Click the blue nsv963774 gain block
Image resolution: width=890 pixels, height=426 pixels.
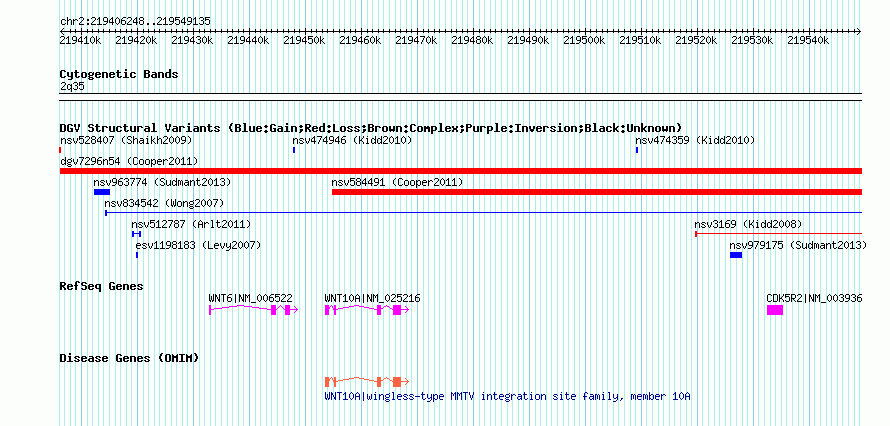(102, 192)
